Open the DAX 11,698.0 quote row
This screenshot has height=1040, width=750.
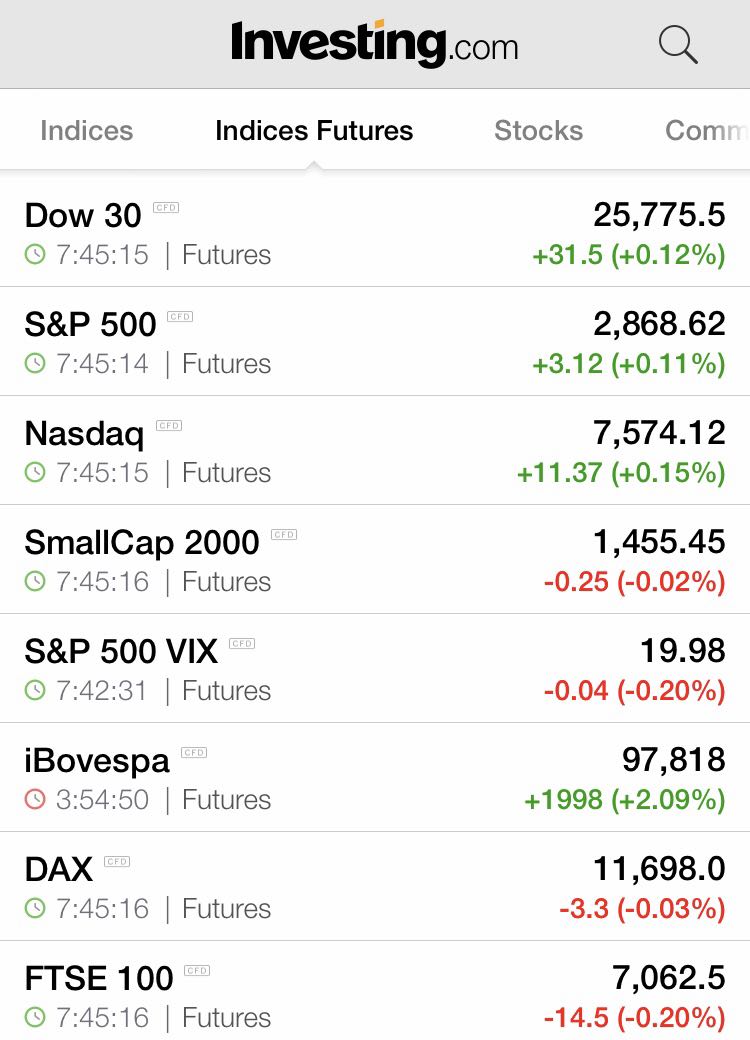(375, 886)
